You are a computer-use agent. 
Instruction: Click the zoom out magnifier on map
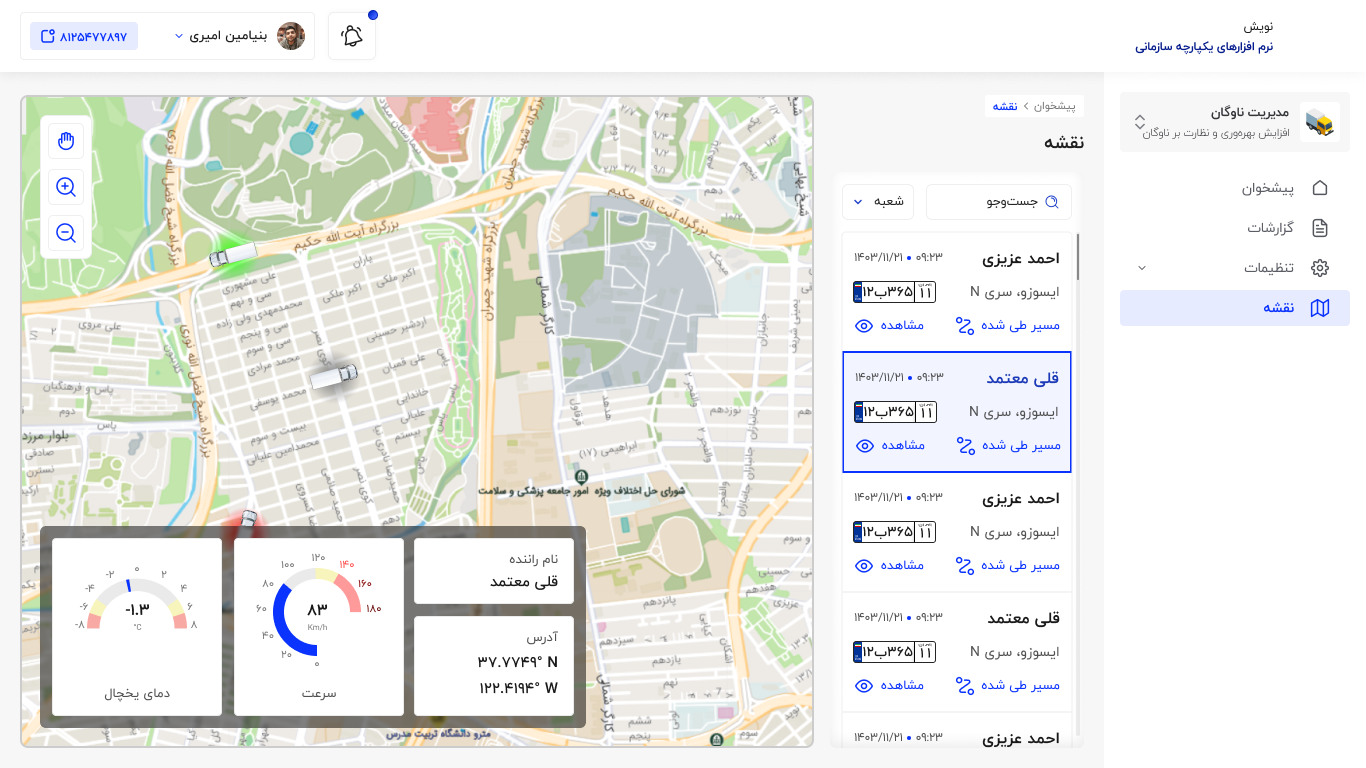click(66, 233)
